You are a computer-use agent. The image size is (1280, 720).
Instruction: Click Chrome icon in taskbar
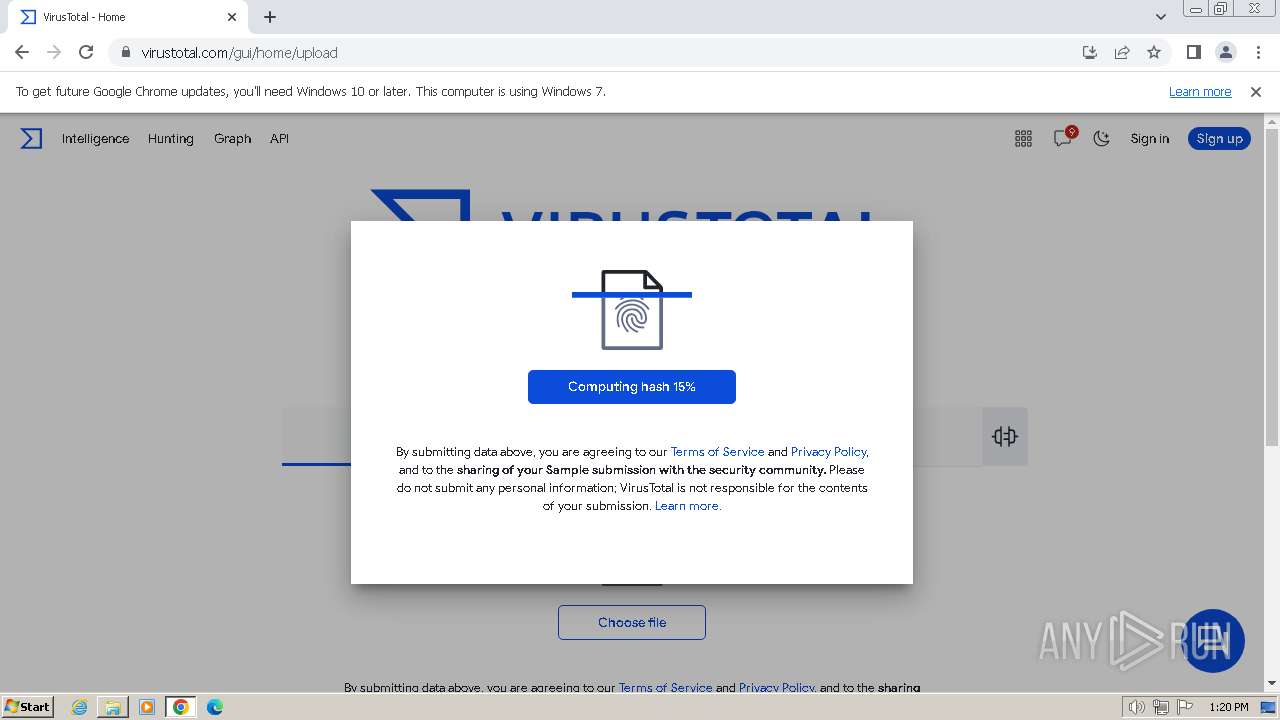coord(181,707)
